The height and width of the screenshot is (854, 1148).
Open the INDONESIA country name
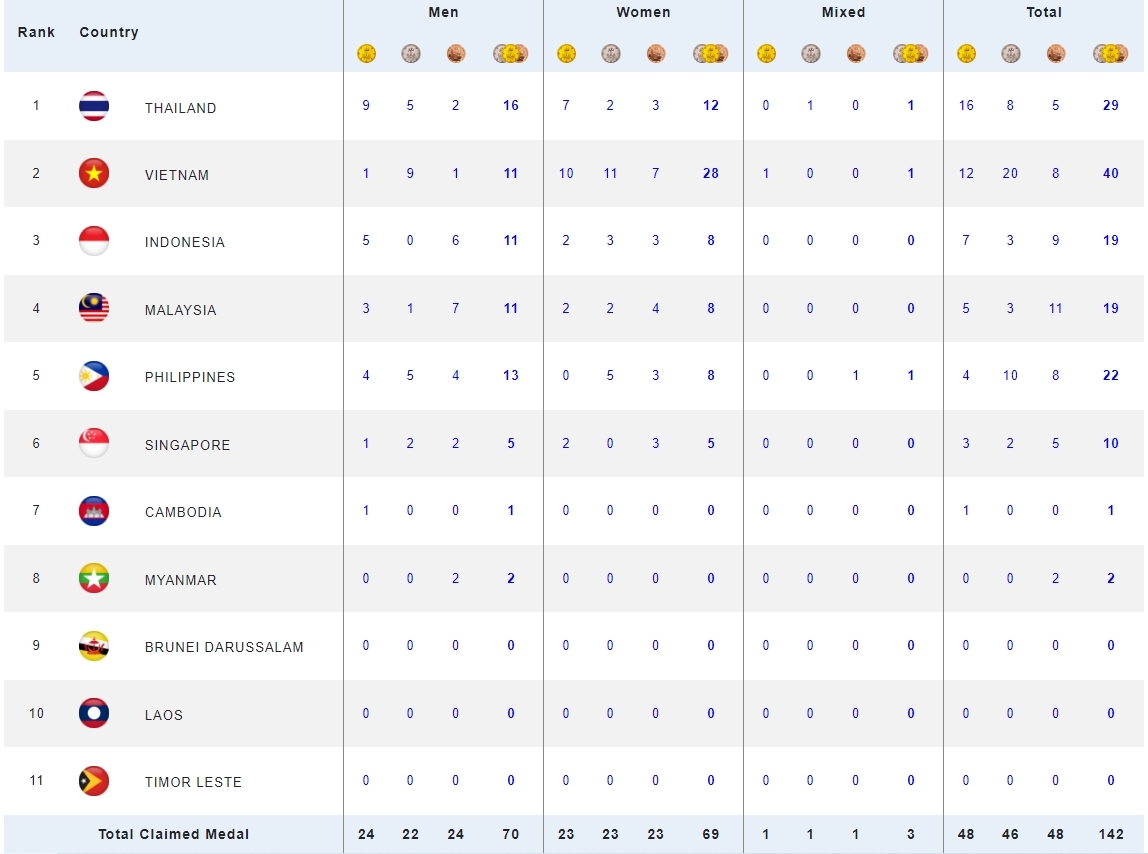[185, 242]
